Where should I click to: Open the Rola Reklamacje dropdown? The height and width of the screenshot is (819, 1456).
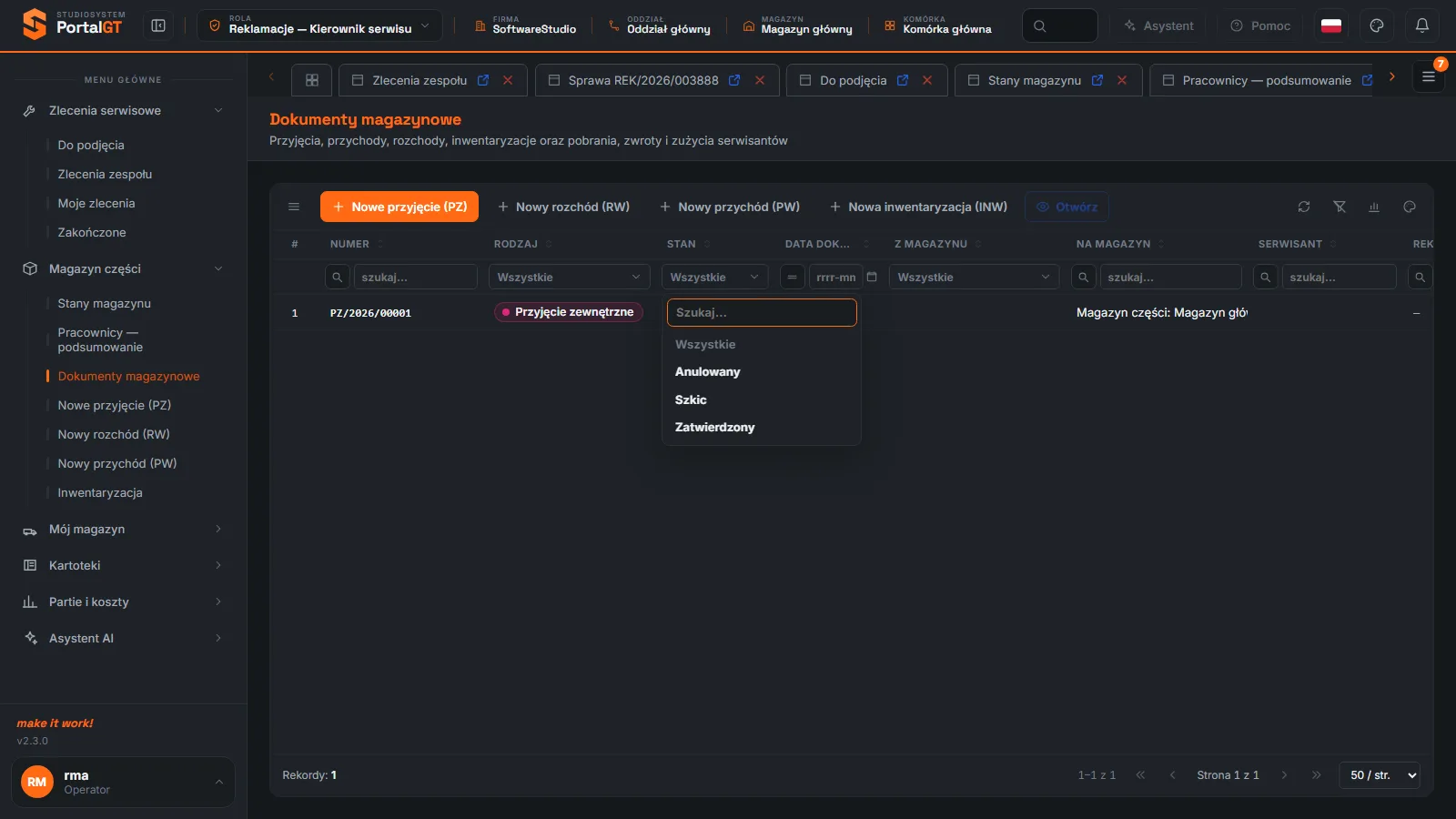click(x=319, y=25)
